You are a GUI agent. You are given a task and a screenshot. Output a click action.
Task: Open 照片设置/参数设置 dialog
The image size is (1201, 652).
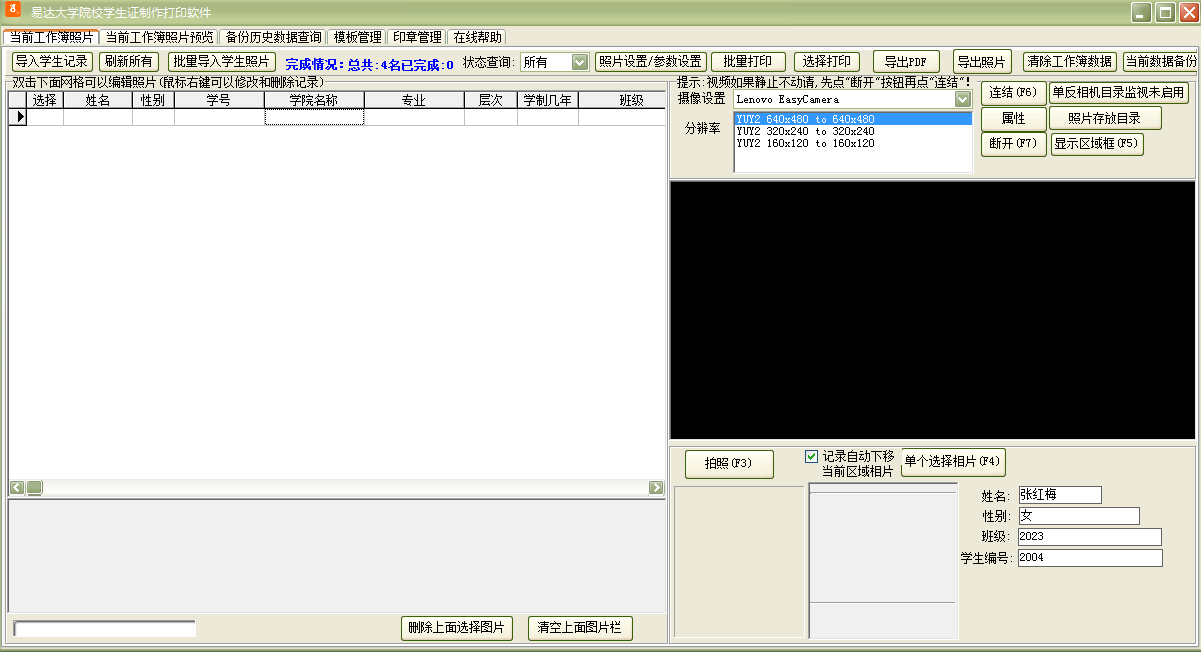[x=651, y=61]
